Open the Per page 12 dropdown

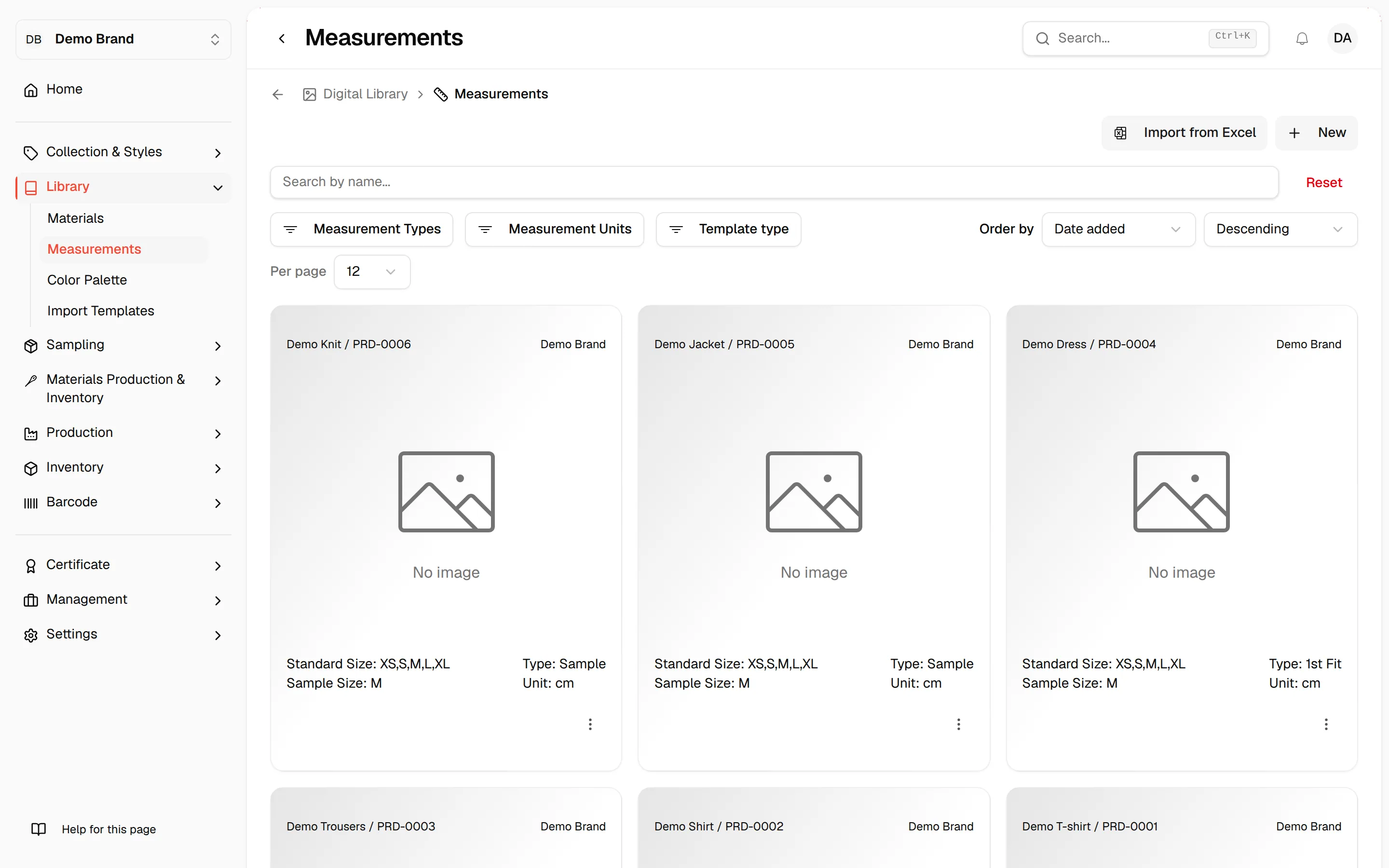372,271
